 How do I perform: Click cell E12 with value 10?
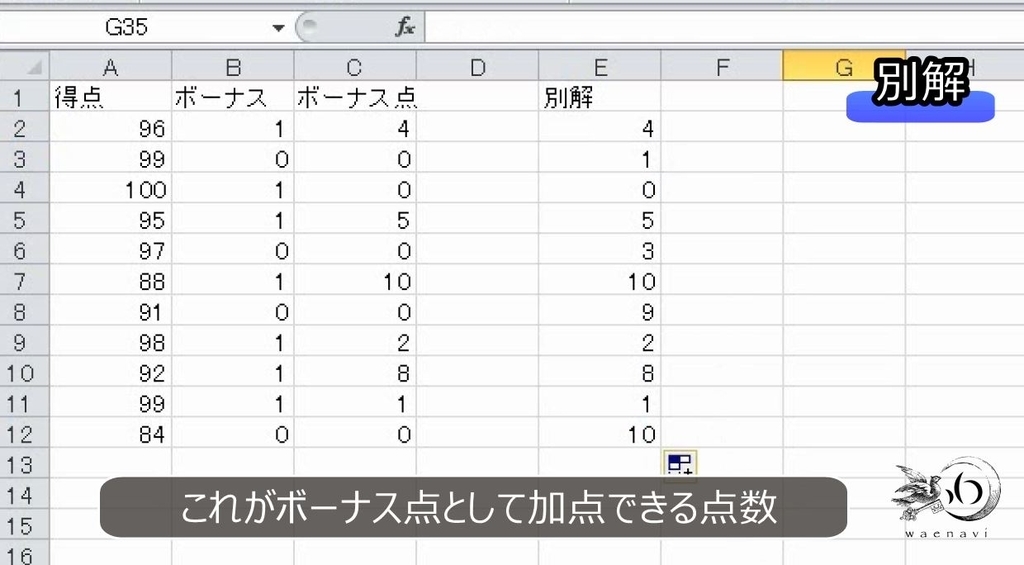(600, 434)
